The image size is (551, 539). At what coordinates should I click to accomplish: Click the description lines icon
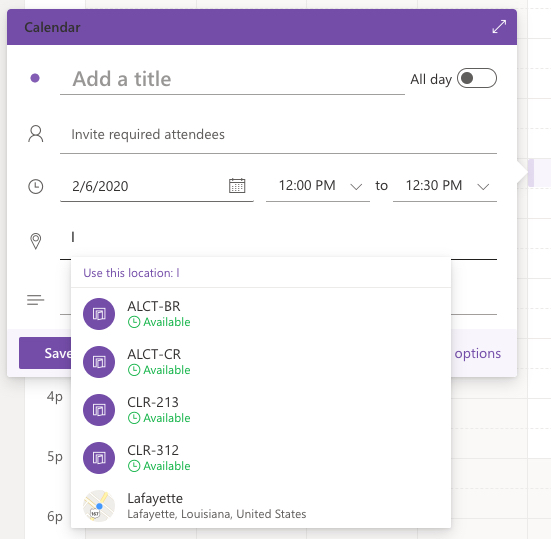[x=35, y=300]
